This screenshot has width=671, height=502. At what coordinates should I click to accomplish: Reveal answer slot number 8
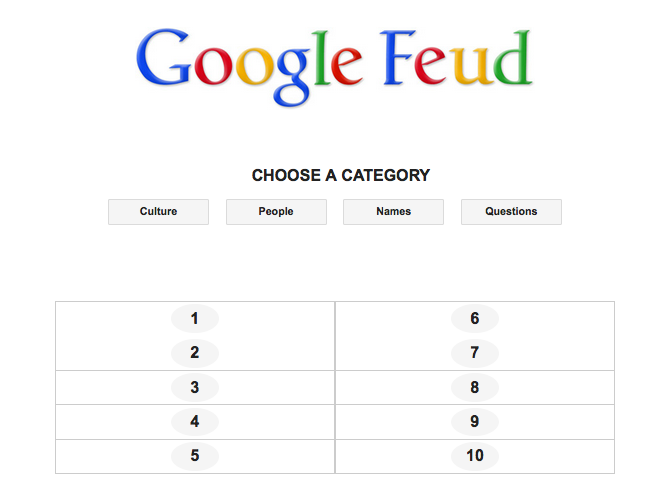click(475, 388)
